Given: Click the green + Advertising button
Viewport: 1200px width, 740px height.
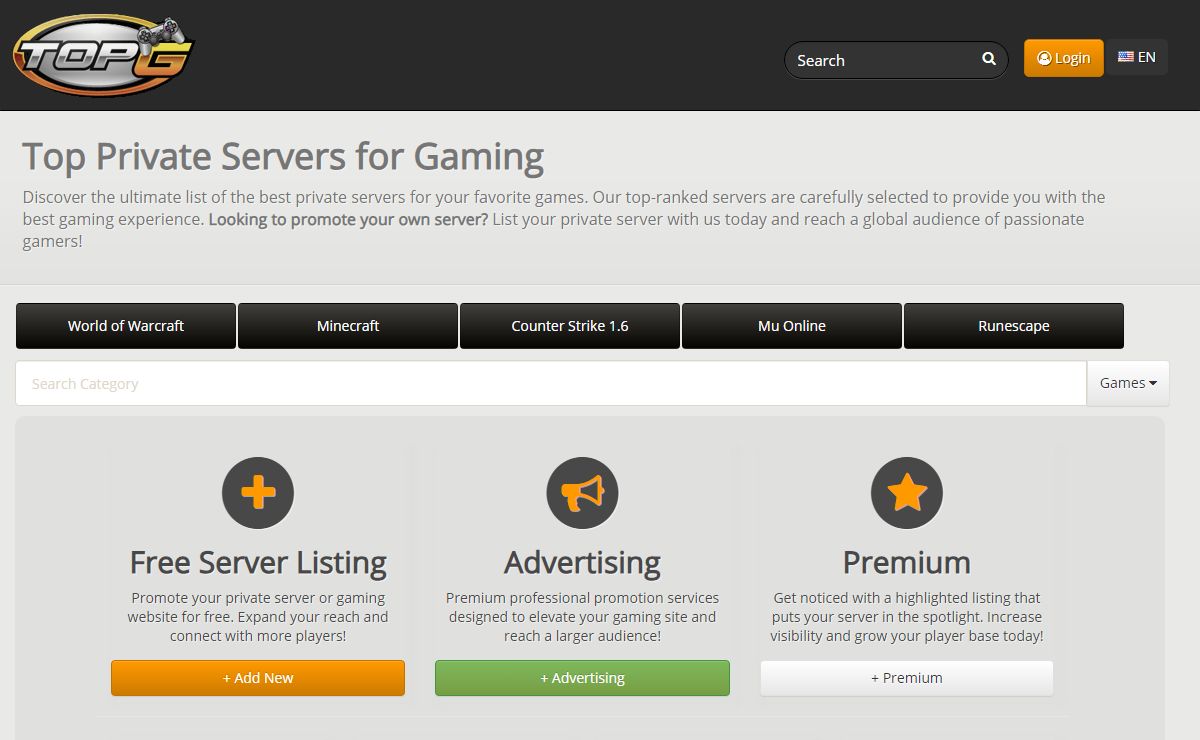Looking at the screenshot, I should click(582, 678).
